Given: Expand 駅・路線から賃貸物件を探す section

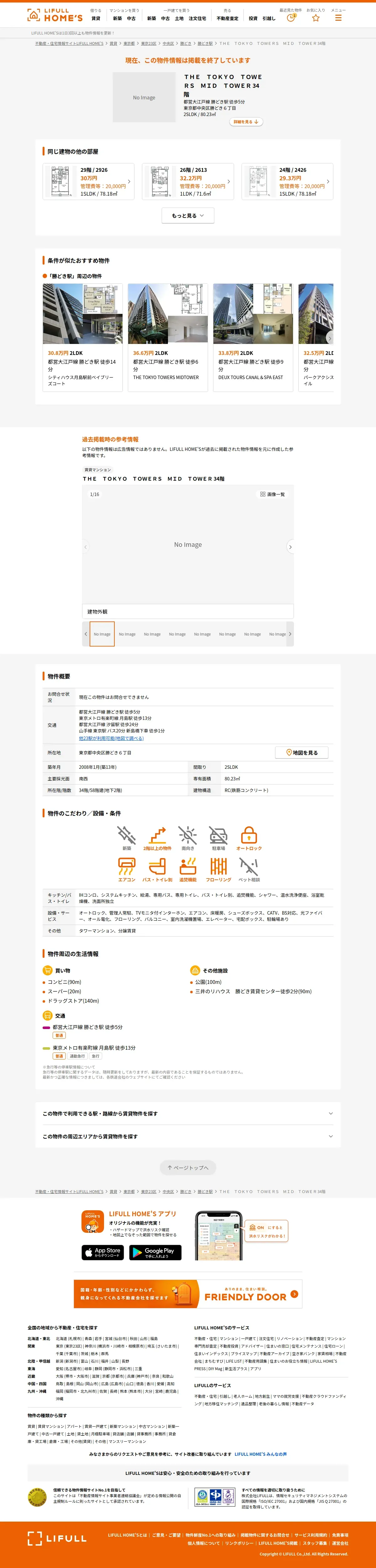Looking at the screenshot, I should click(188, 1113).
